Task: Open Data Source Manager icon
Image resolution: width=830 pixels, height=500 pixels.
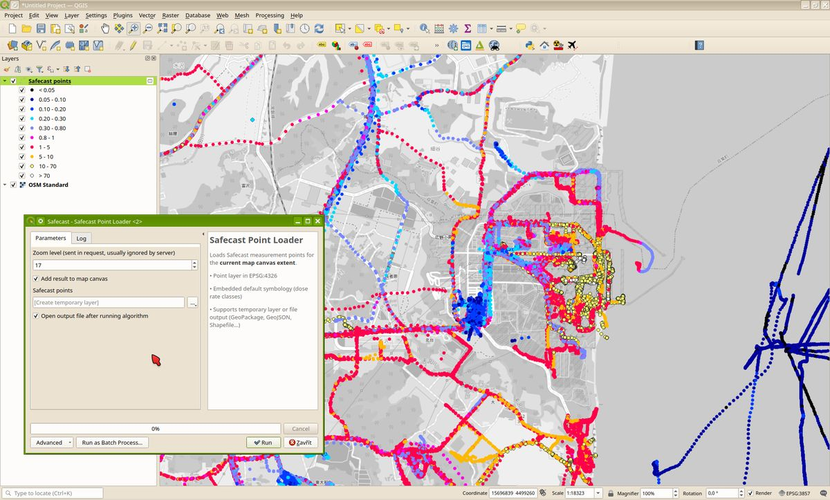Action: tap(12, 46)
